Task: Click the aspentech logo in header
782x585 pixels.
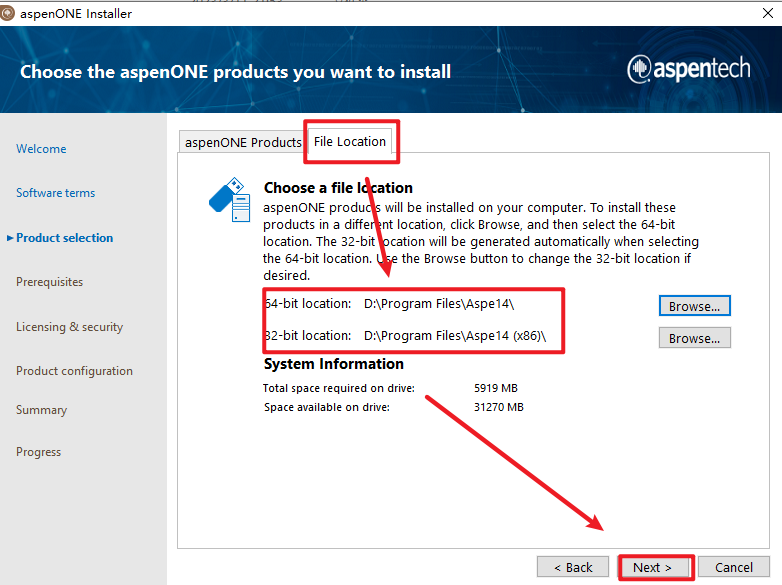Action: [x=697, y=69]
